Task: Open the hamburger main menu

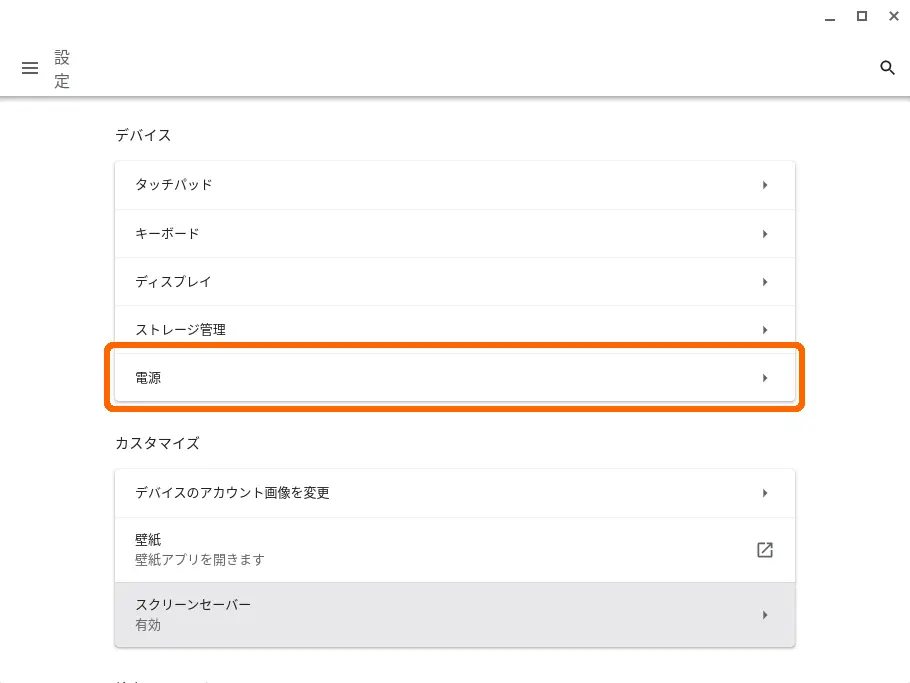Action: coord(30,68)
